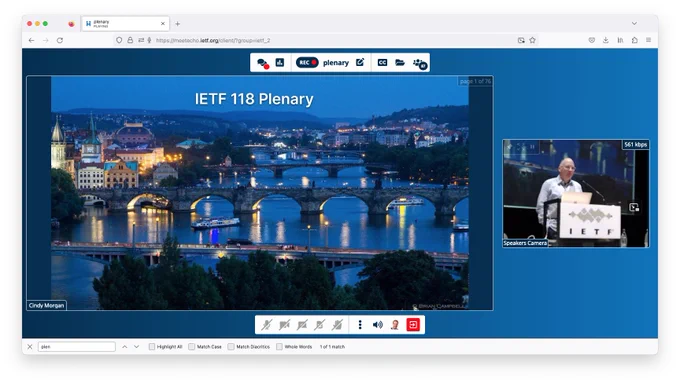680x384 pixels.
Task: Expand the list all tabs chevron
Action: point(634,23)
